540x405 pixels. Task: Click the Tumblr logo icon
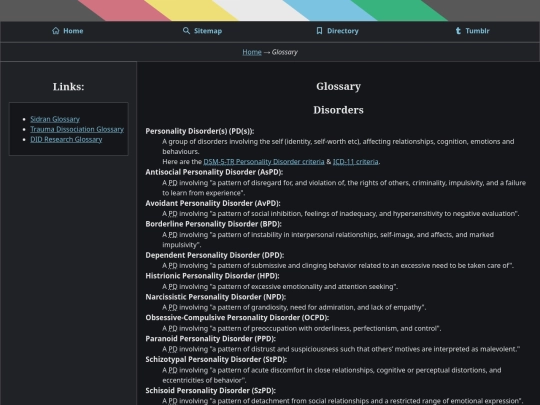[x=458, y=31]
